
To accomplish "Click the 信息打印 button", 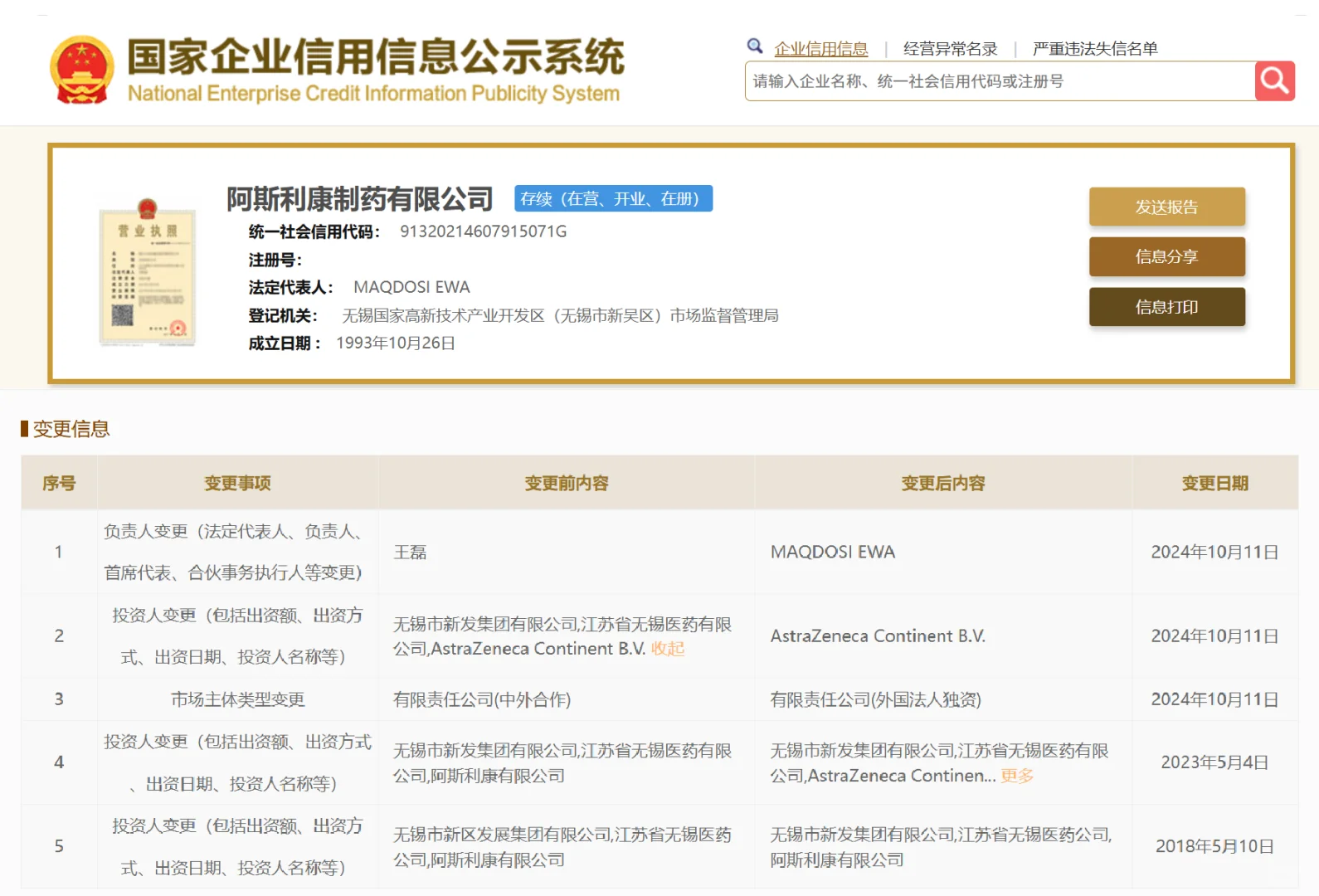I will 1166,307.
